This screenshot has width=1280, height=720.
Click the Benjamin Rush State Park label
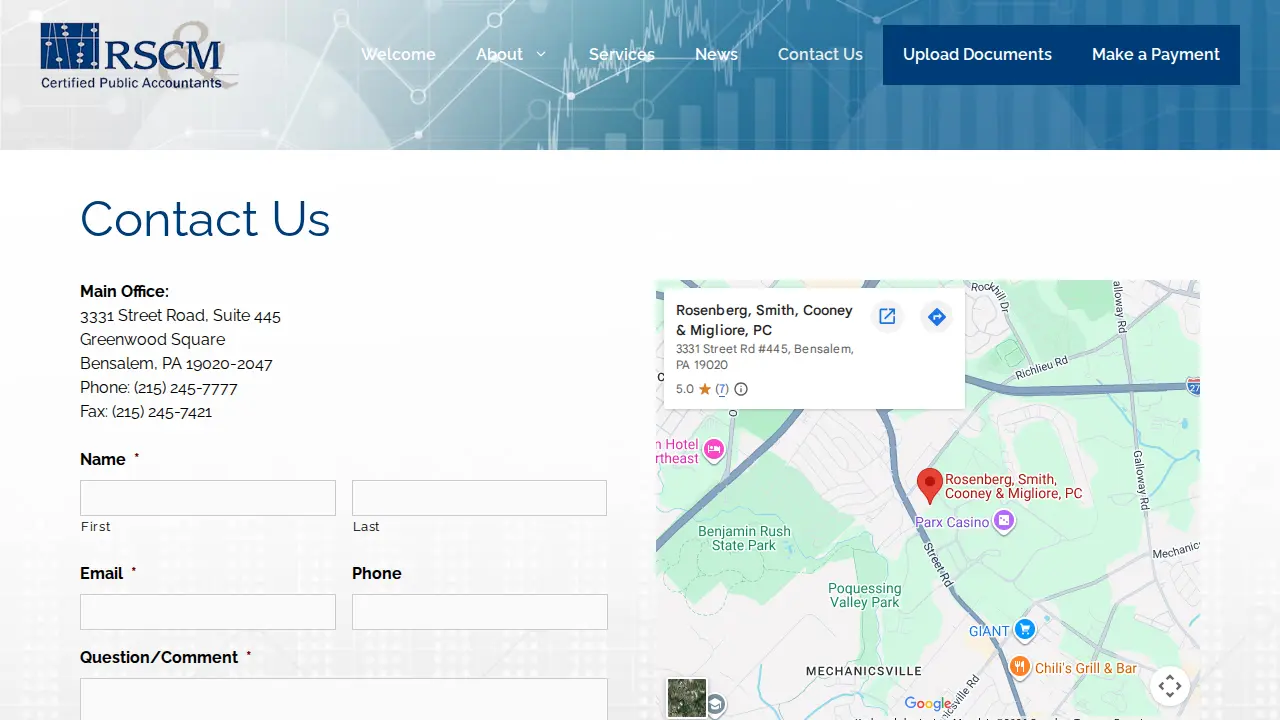pos(744,538)
